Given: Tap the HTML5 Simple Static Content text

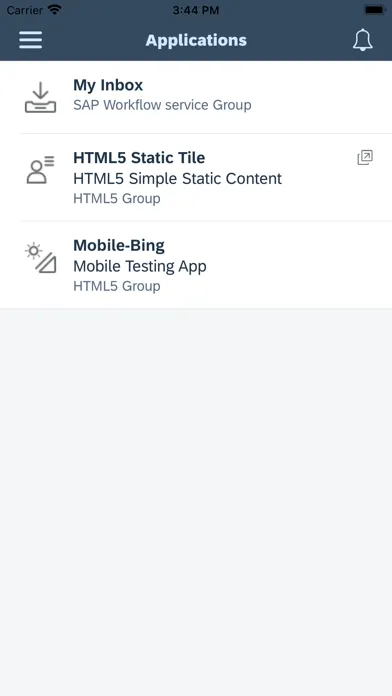Looking at the screenshot, I should 178,178.
